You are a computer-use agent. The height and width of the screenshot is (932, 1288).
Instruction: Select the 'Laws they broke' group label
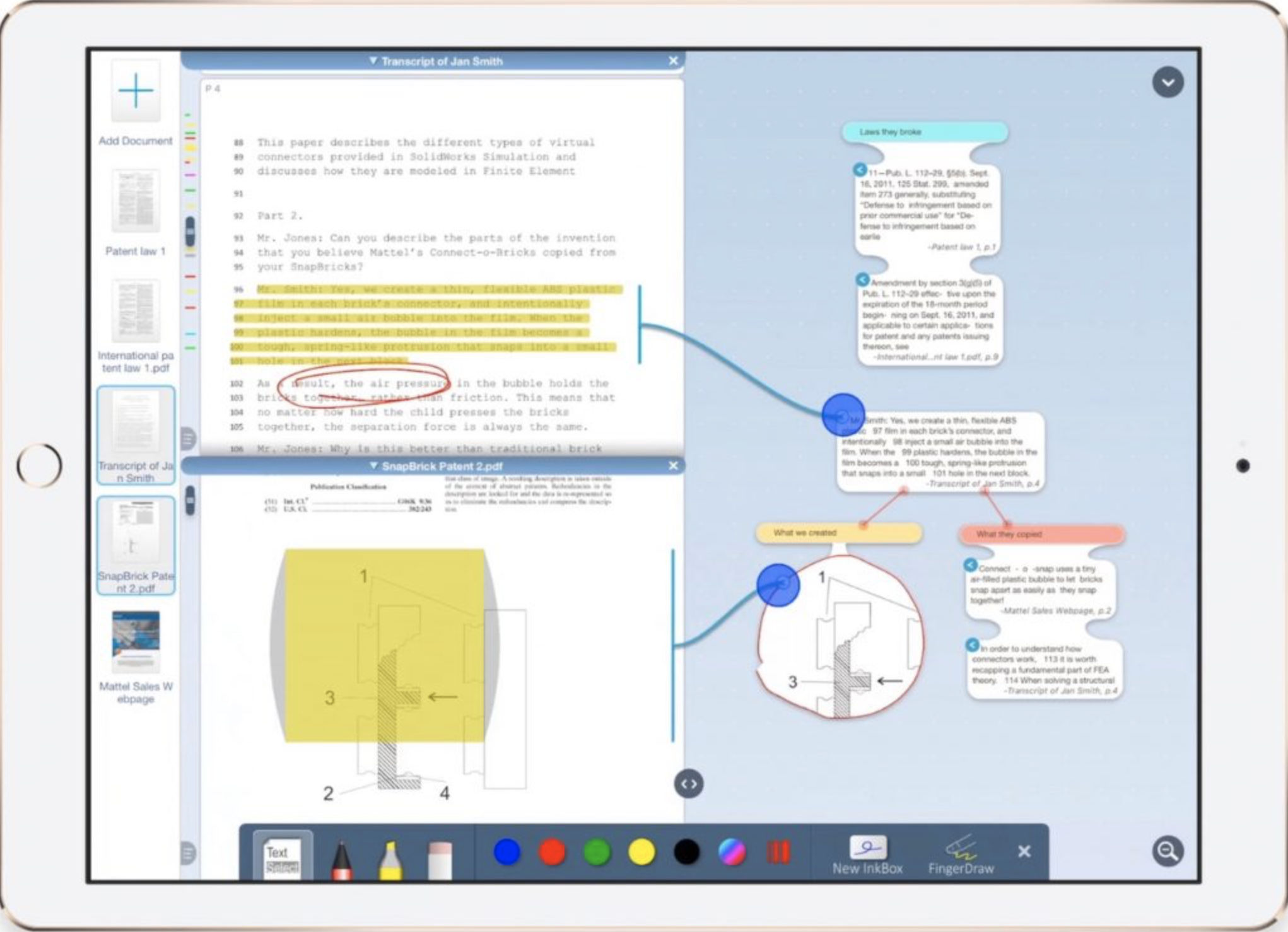click(925, 132)
